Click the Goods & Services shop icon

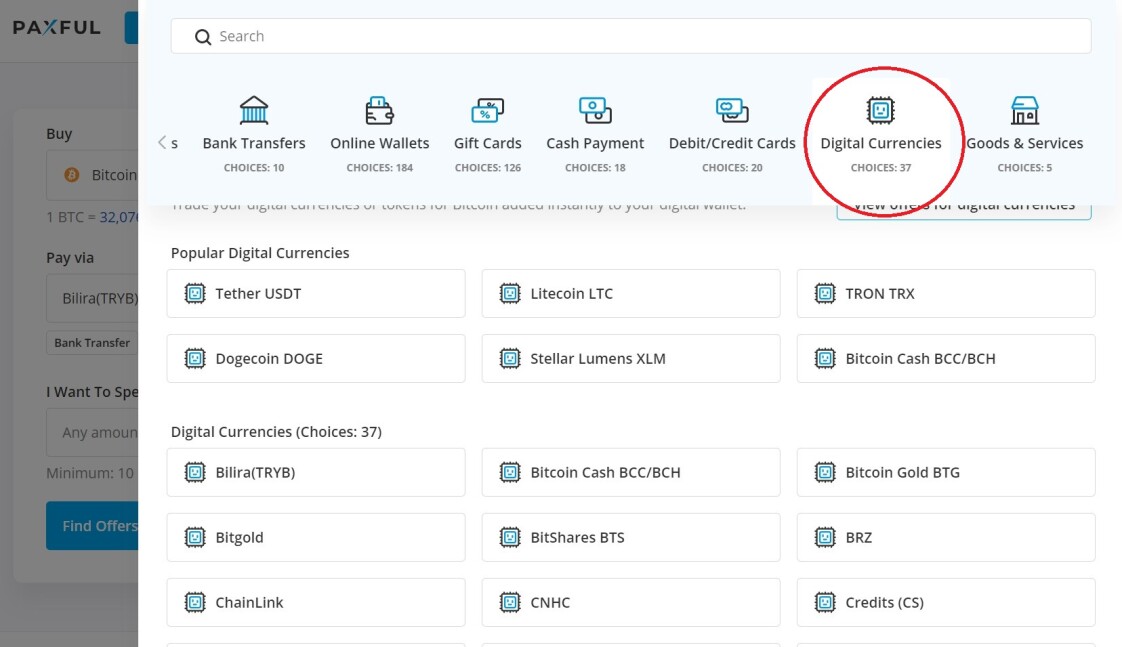1025,110
